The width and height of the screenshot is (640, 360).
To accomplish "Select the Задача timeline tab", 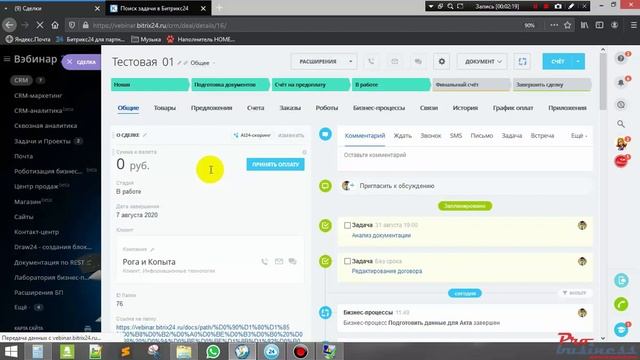I will 511,136.
